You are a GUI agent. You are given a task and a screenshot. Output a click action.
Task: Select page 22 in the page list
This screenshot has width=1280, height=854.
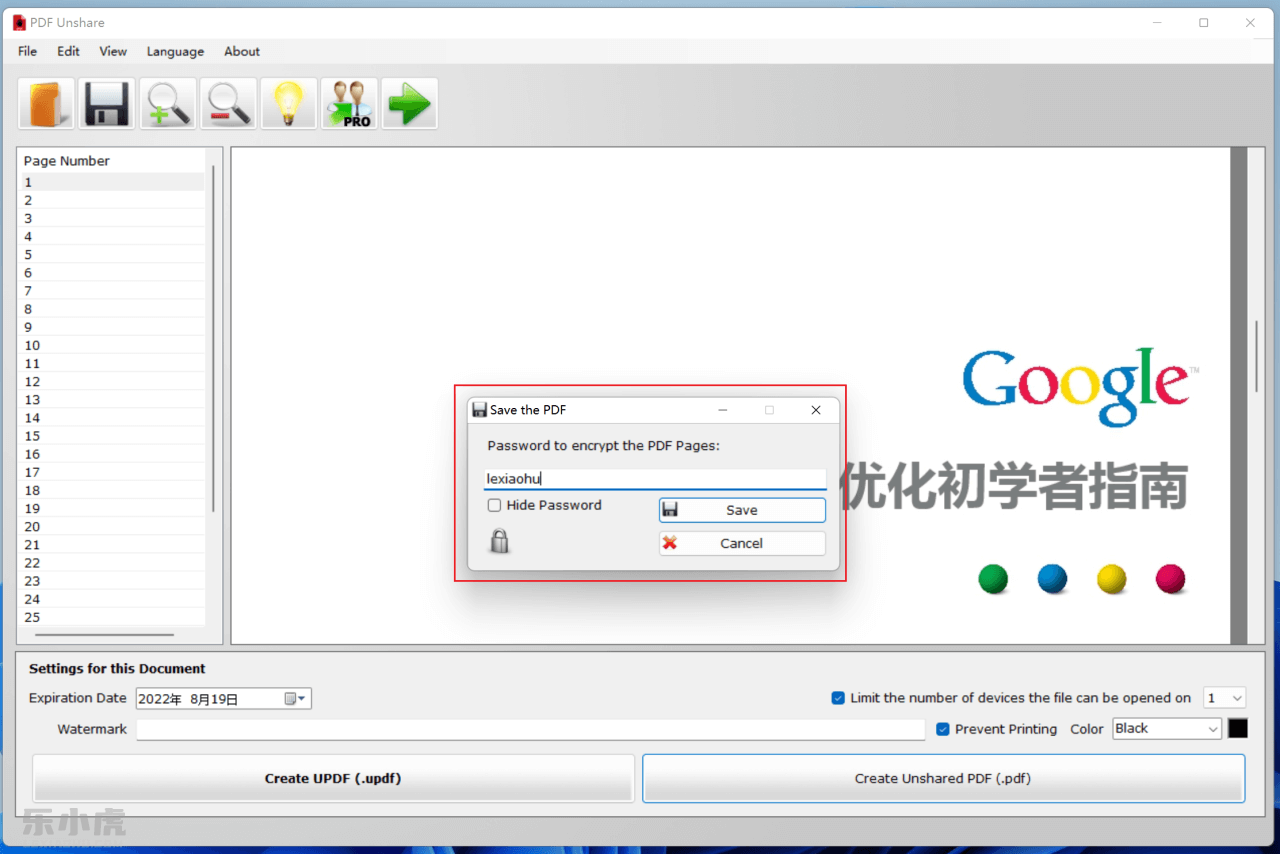[x=113, y=563]
